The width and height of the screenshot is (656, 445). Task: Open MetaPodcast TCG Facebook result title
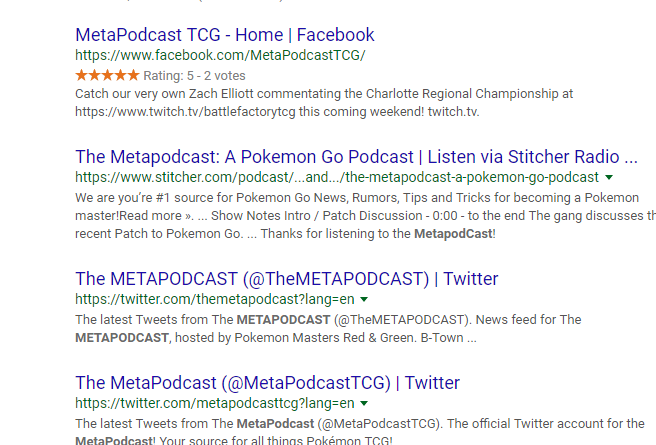(225, 35)
